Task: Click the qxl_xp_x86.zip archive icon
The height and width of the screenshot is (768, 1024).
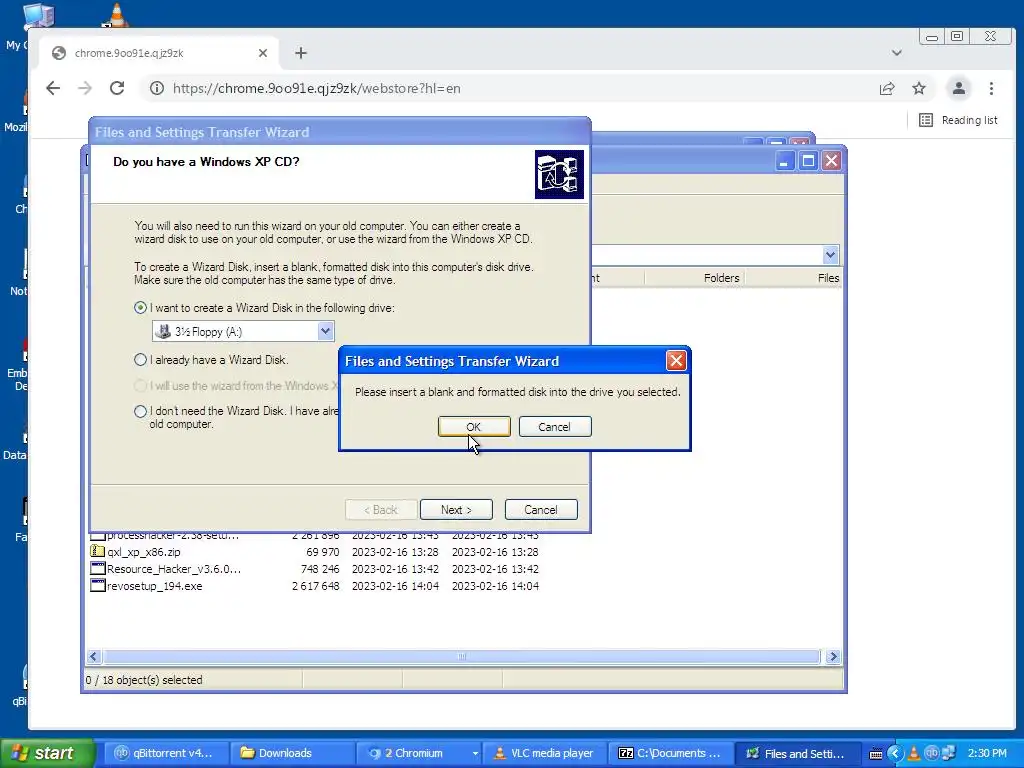Action: point(97,551)
